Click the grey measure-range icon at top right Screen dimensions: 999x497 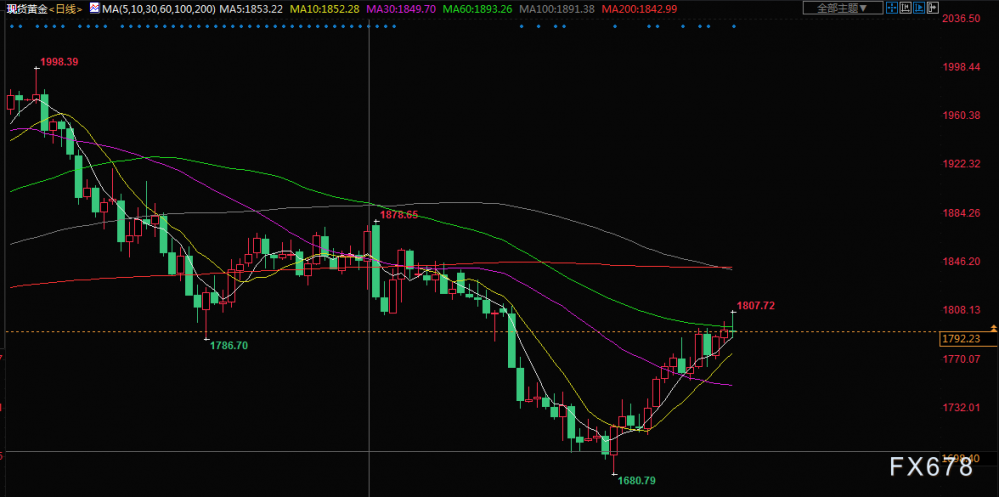(905, 8)
